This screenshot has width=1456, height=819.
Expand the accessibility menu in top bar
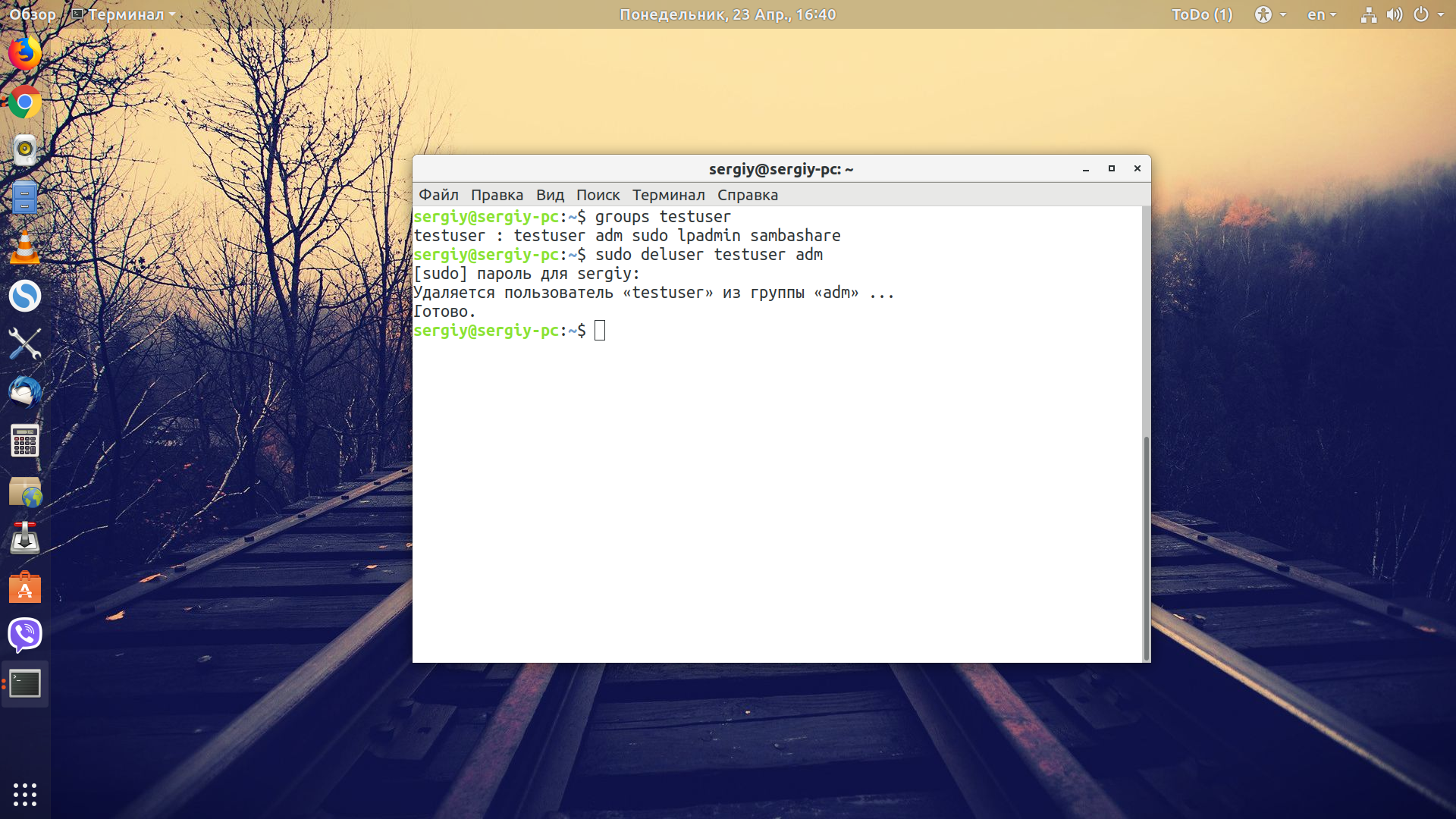point(1270,14)
